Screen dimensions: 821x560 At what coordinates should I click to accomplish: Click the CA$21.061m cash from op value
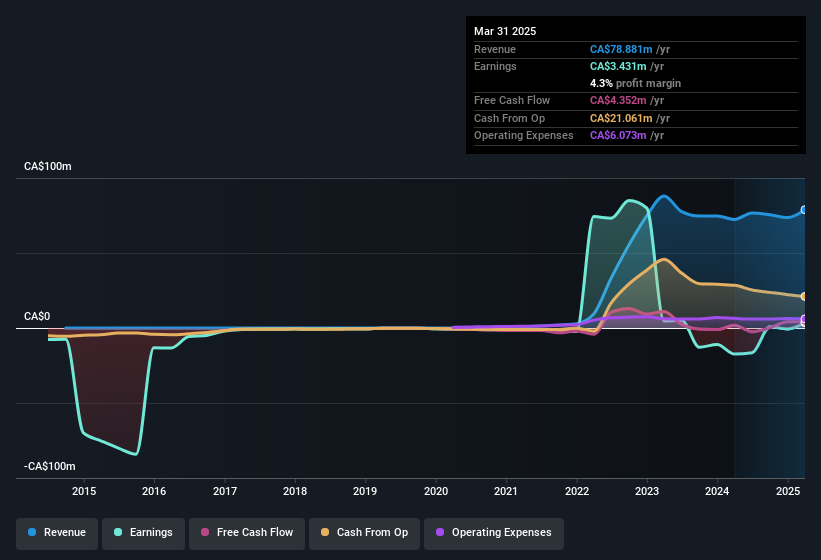click(x=621, y=118)
